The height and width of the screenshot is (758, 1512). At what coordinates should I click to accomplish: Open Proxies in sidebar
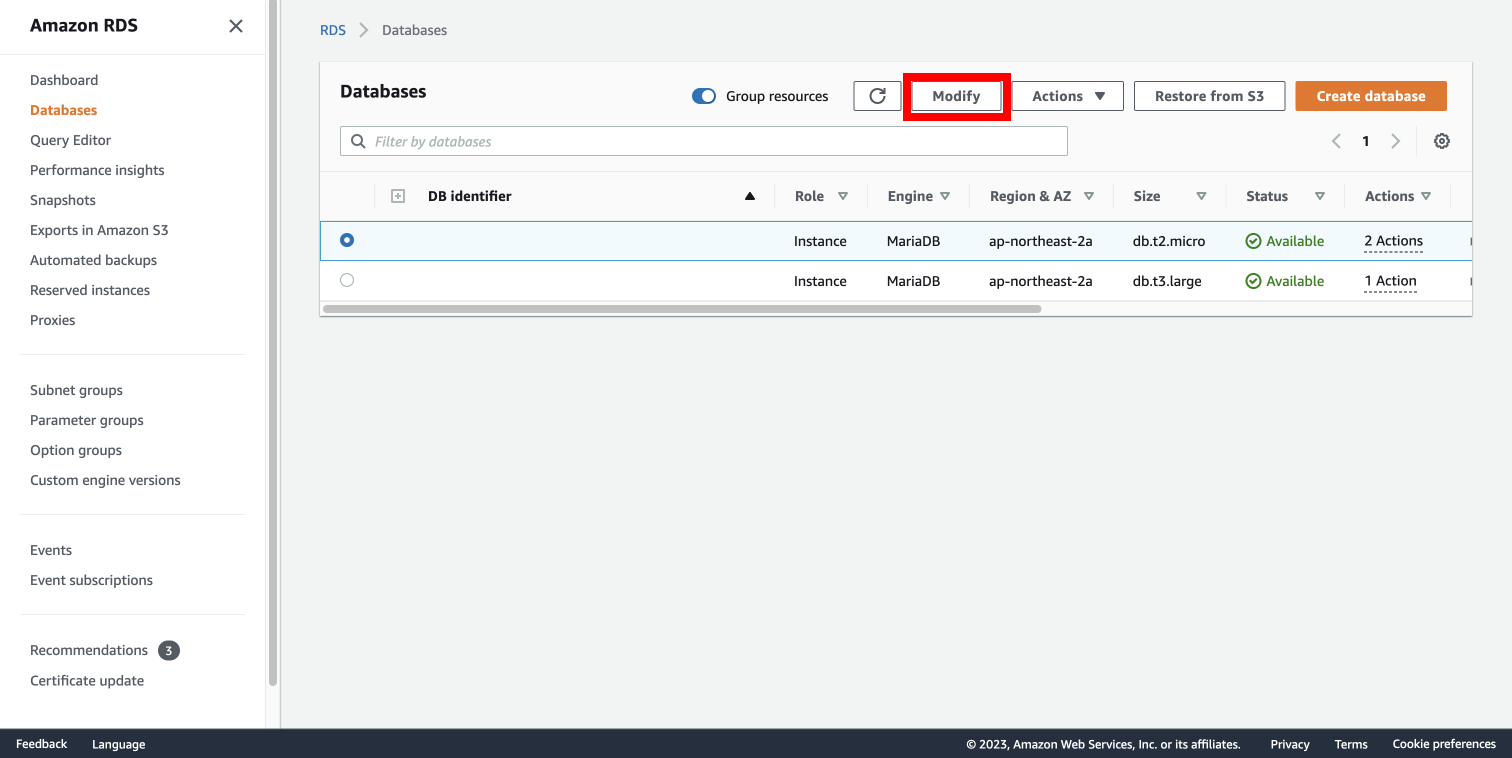53,320
